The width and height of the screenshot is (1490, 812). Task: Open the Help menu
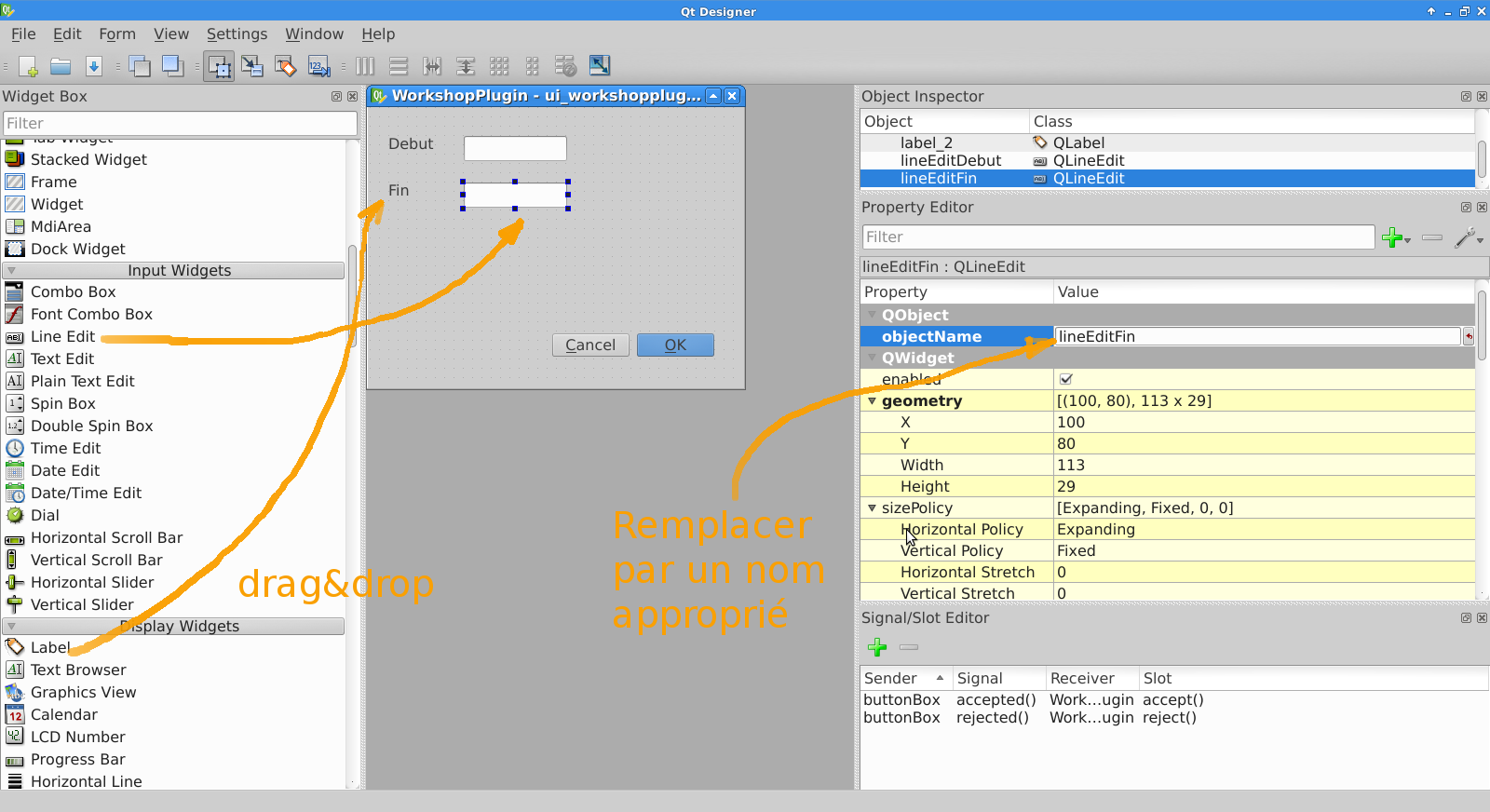pyautogui.click(x=378, y=34)
